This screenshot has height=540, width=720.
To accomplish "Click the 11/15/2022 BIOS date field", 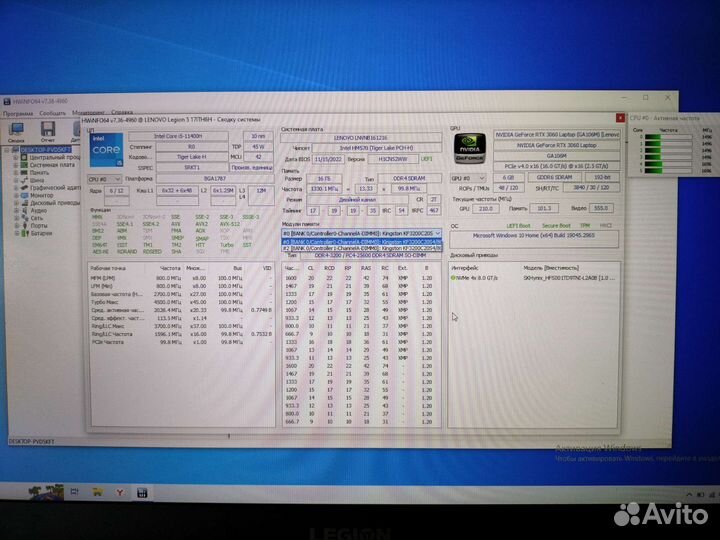I will tap(328, 159).
